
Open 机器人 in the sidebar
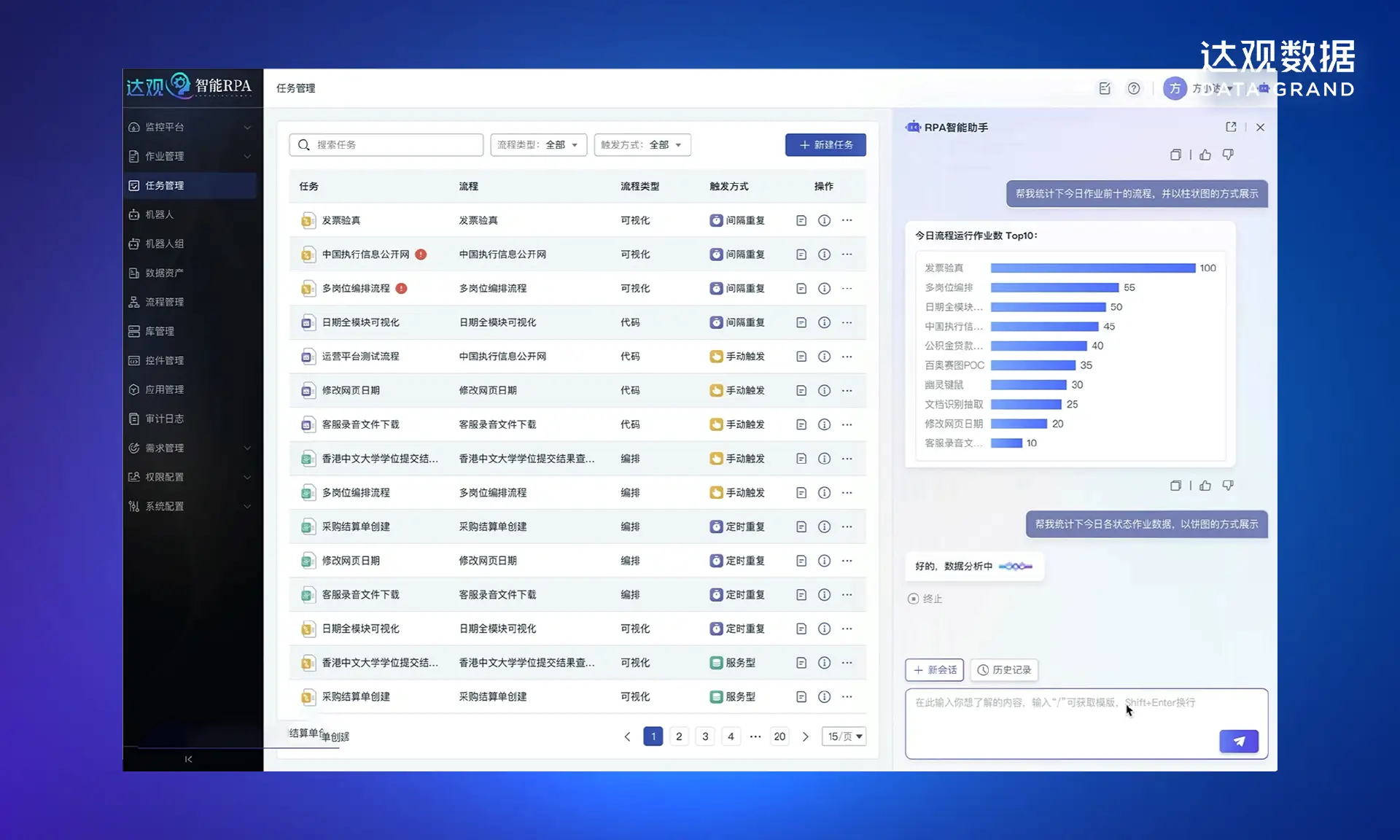tap(160, 214)
